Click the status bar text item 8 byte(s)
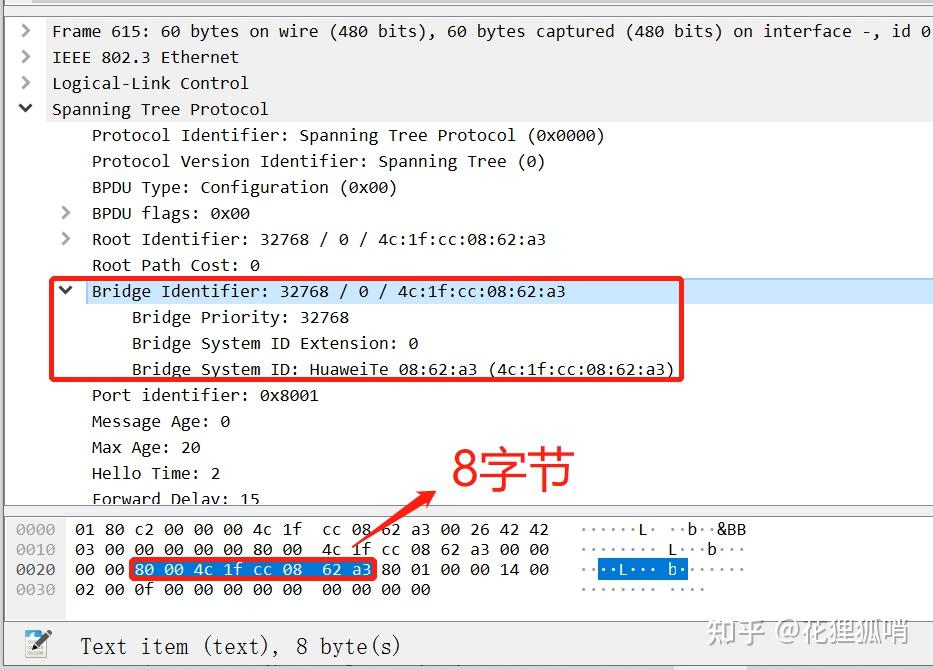Screen dimensions: 933x670 pyautogui.click(x=240, y=646)
